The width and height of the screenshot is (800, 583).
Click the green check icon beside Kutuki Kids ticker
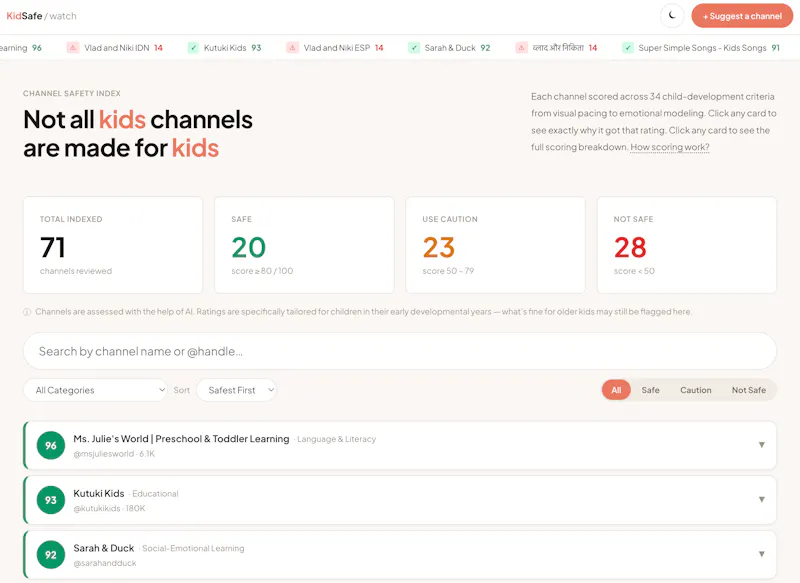click(x=193, y=47)
